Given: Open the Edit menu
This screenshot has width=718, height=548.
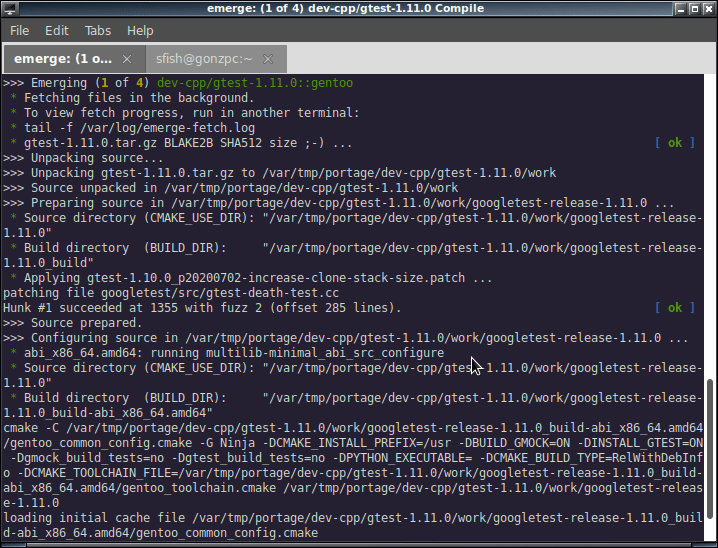Looking at the screenshot, I should coord(57,31).
